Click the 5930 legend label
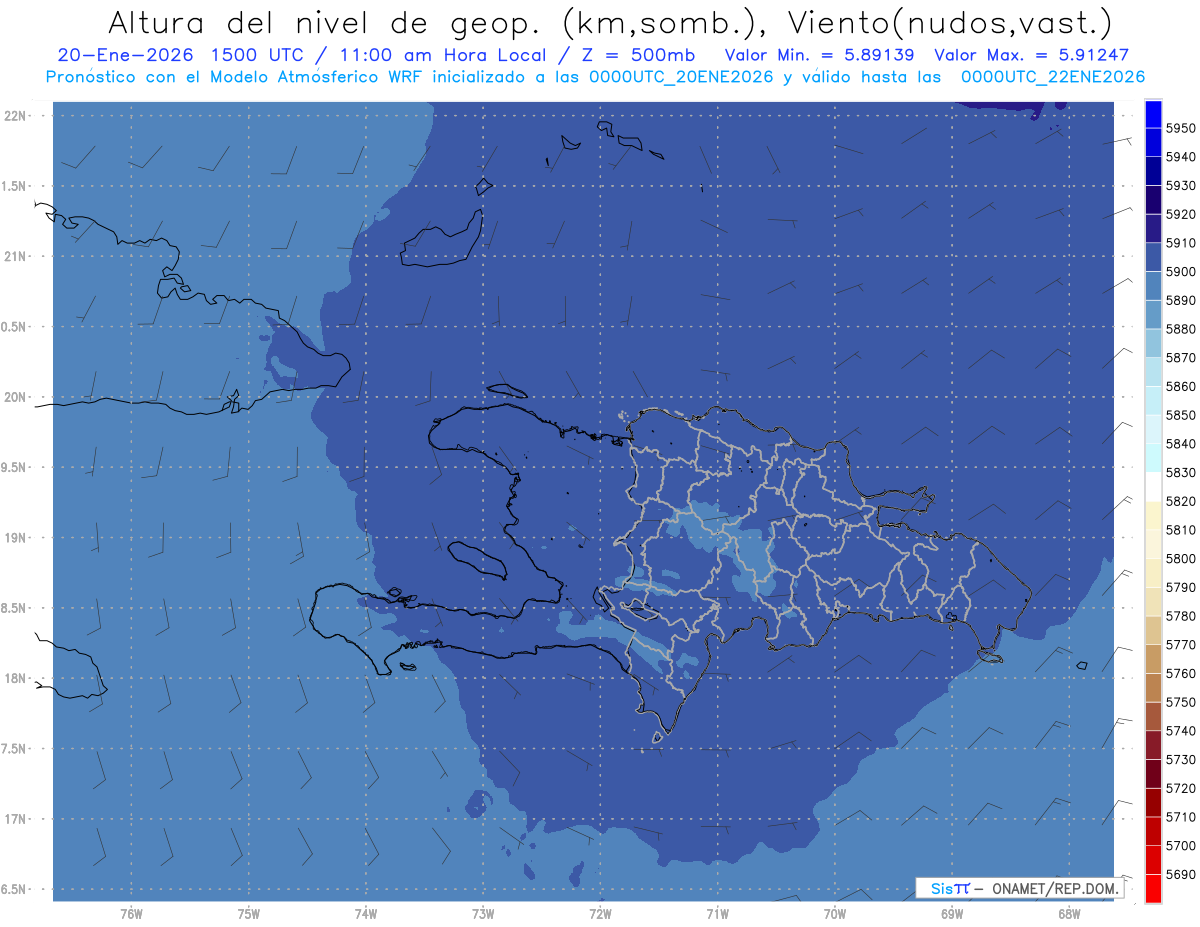 1180,186
